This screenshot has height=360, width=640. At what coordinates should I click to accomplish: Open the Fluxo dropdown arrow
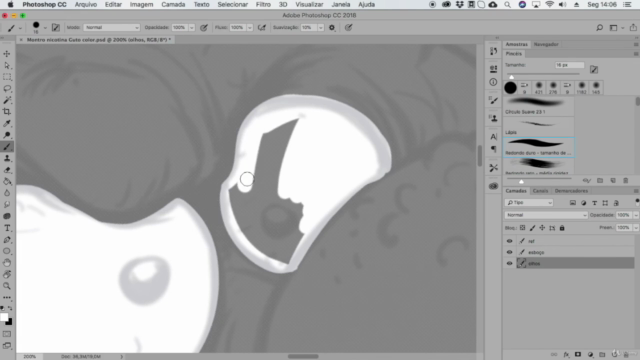249,28
